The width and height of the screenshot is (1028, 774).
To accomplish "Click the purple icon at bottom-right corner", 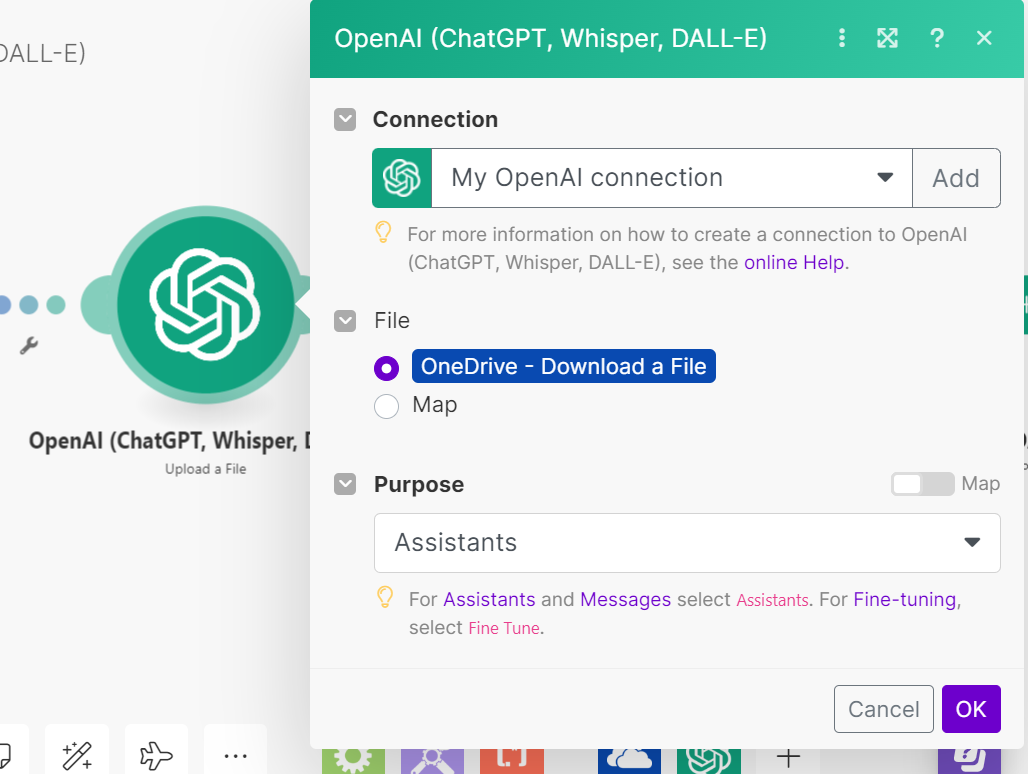I will point(969,760).
